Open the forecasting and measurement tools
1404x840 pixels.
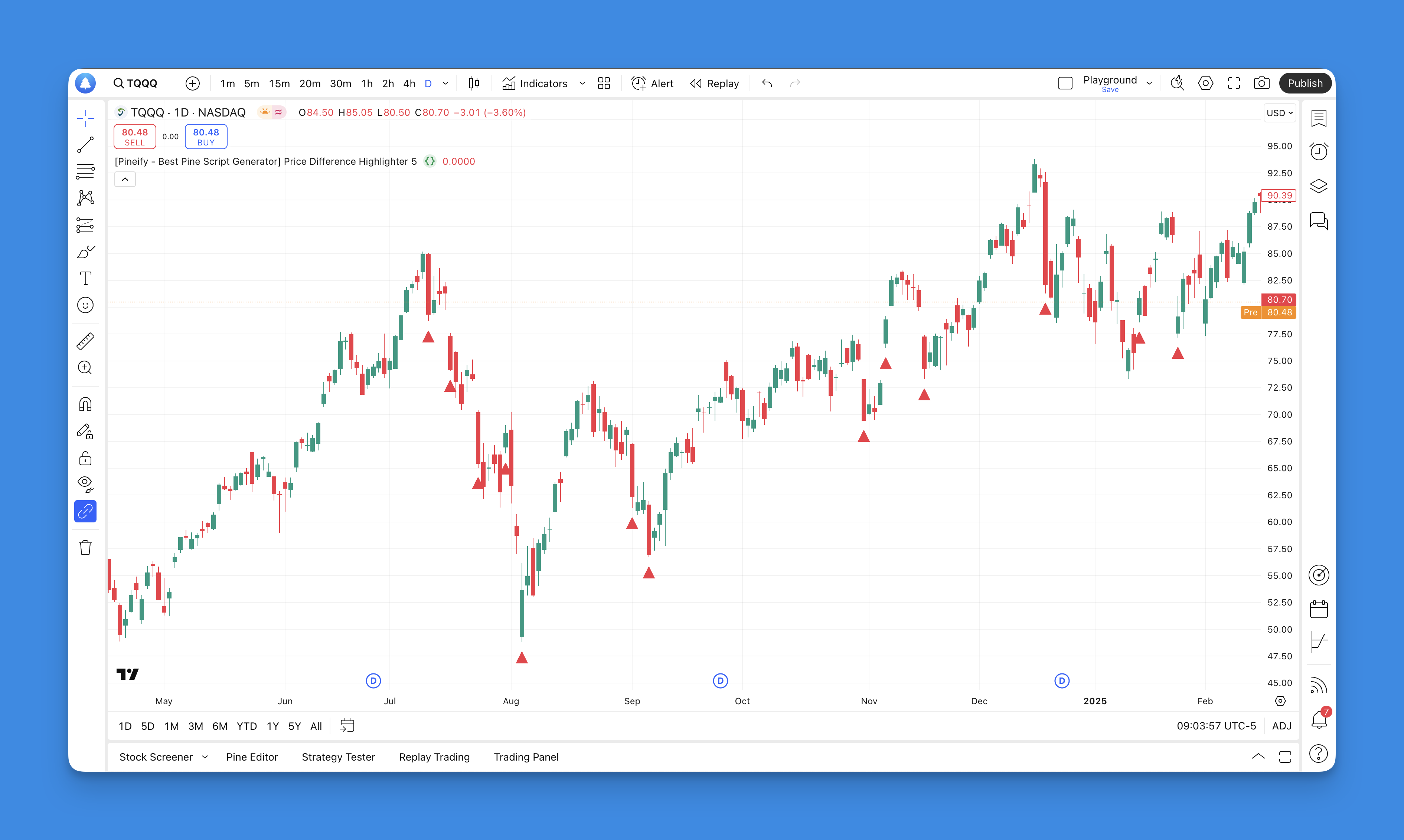point(85,225)
